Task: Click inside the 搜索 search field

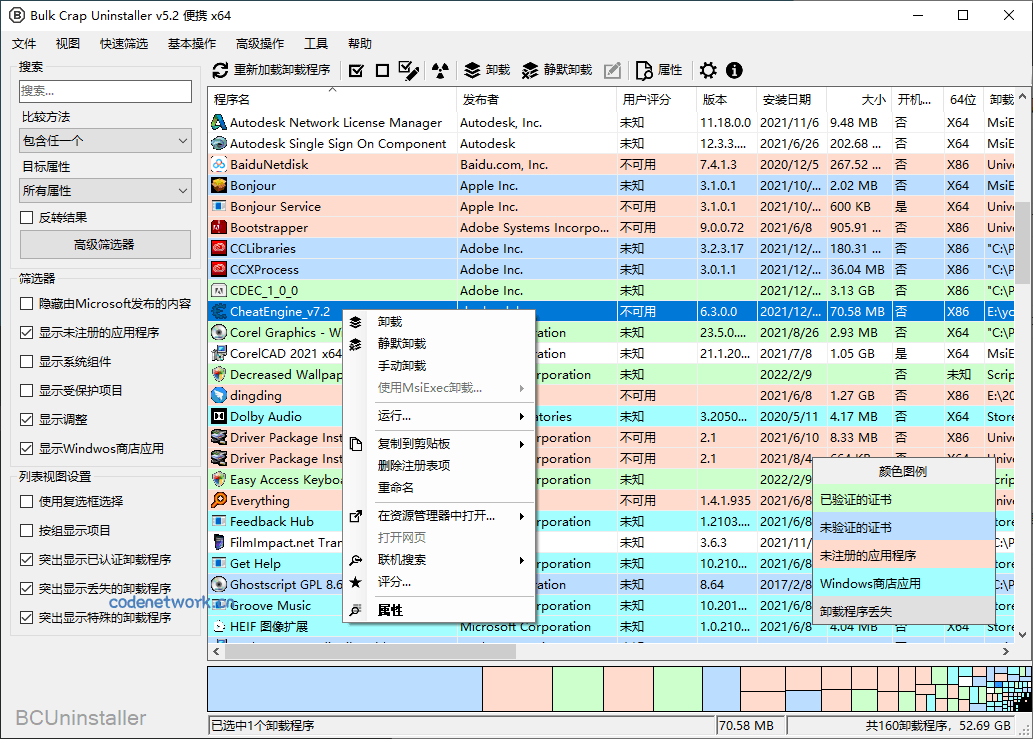Action: pos(104,91)
